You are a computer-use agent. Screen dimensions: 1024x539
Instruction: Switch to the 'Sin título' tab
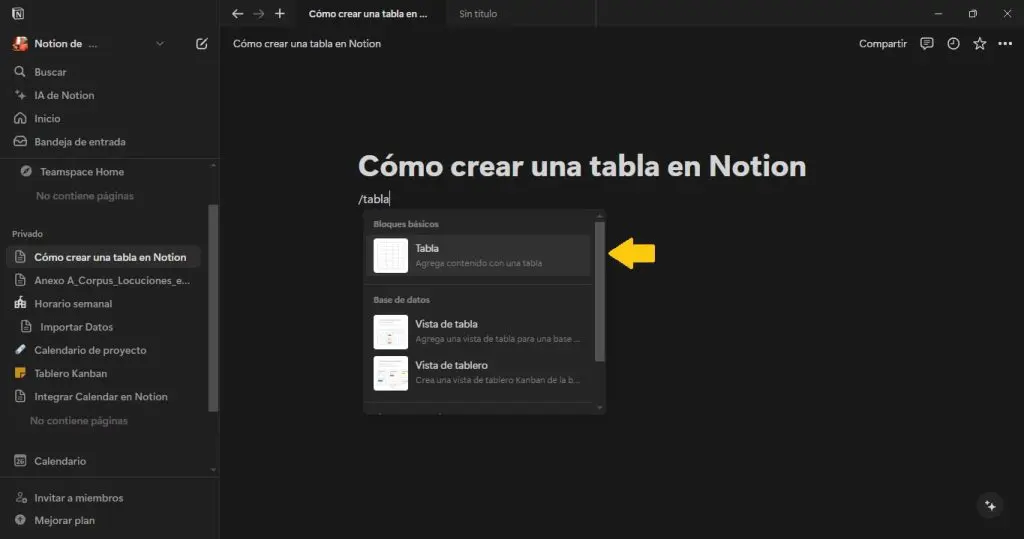point(477,14)
